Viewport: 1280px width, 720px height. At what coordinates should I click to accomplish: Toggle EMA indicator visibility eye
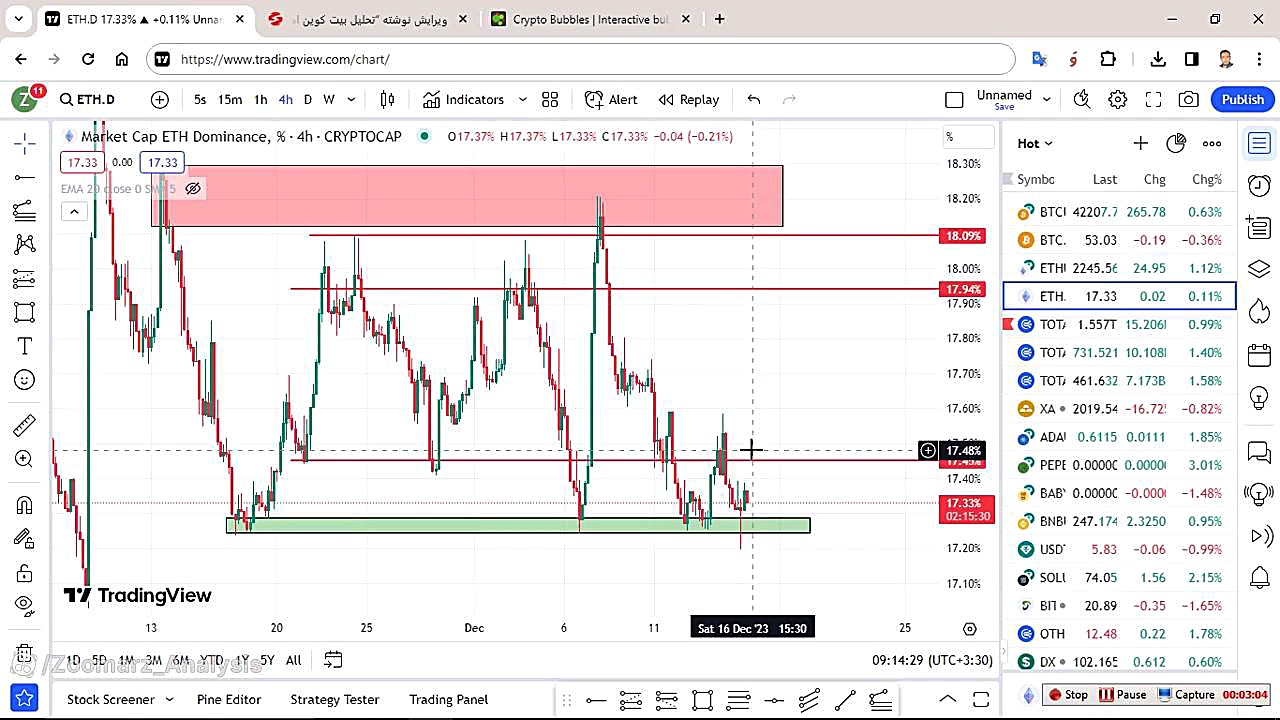pos(193,188)
